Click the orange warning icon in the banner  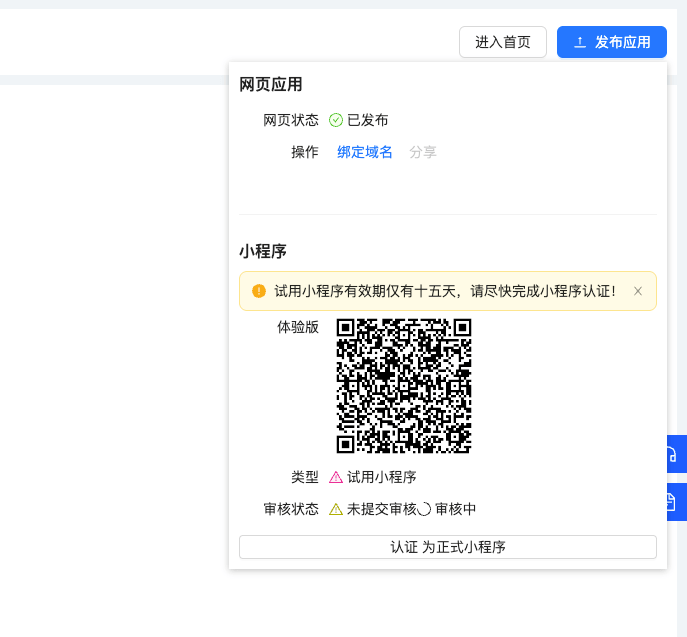(259, 291)
